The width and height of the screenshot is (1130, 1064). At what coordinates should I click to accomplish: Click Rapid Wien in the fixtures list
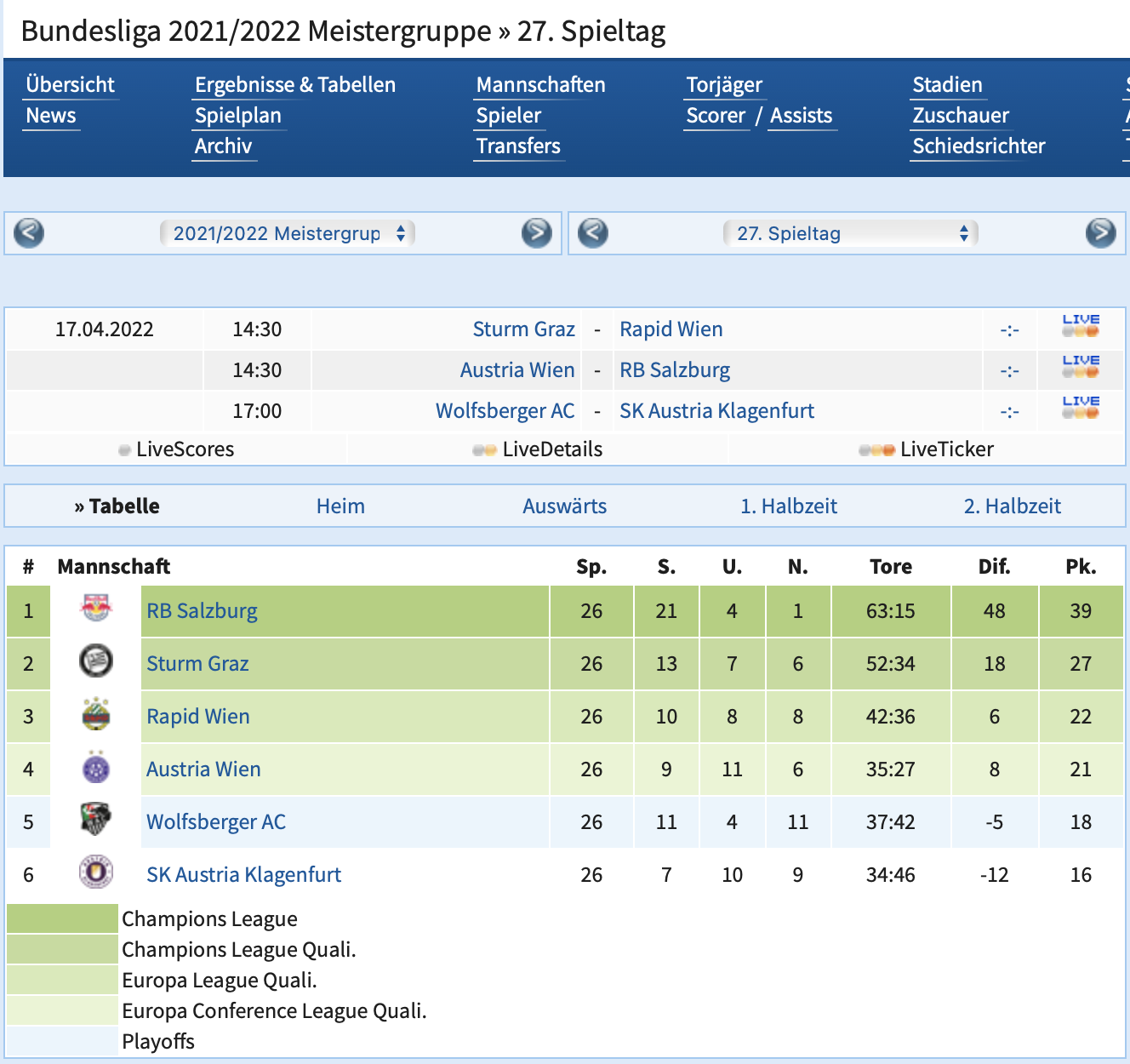point(671,329)
